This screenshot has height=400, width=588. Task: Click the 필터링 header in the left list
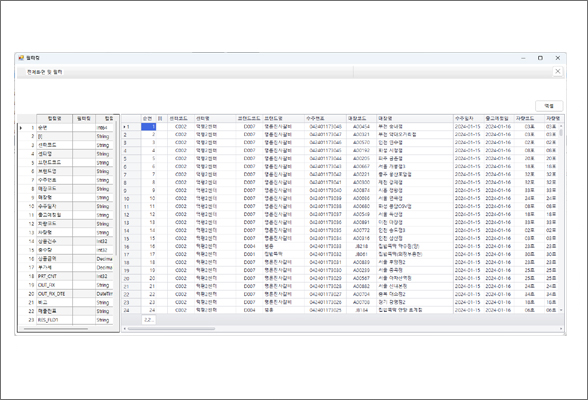84,118
